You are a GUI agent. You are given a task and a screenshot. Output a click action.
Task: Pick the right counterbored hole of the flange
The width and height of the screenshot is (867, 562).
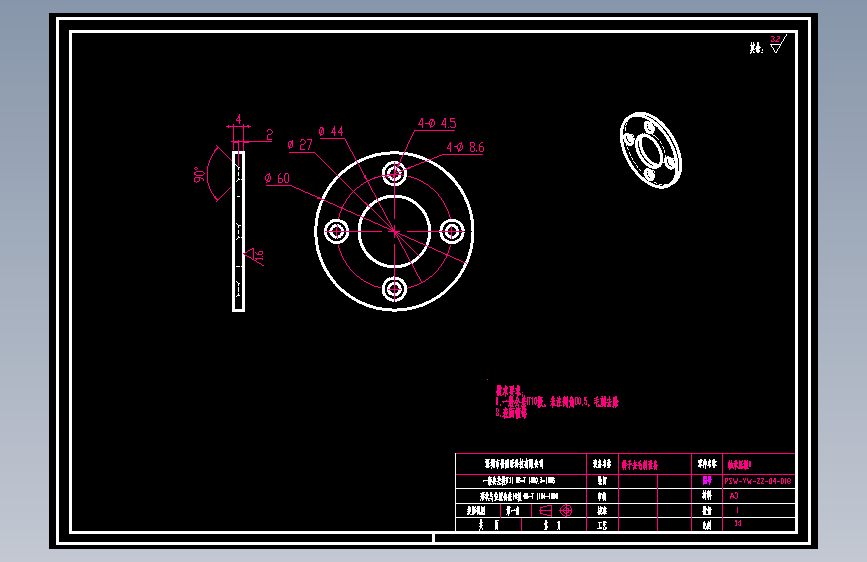452,231
